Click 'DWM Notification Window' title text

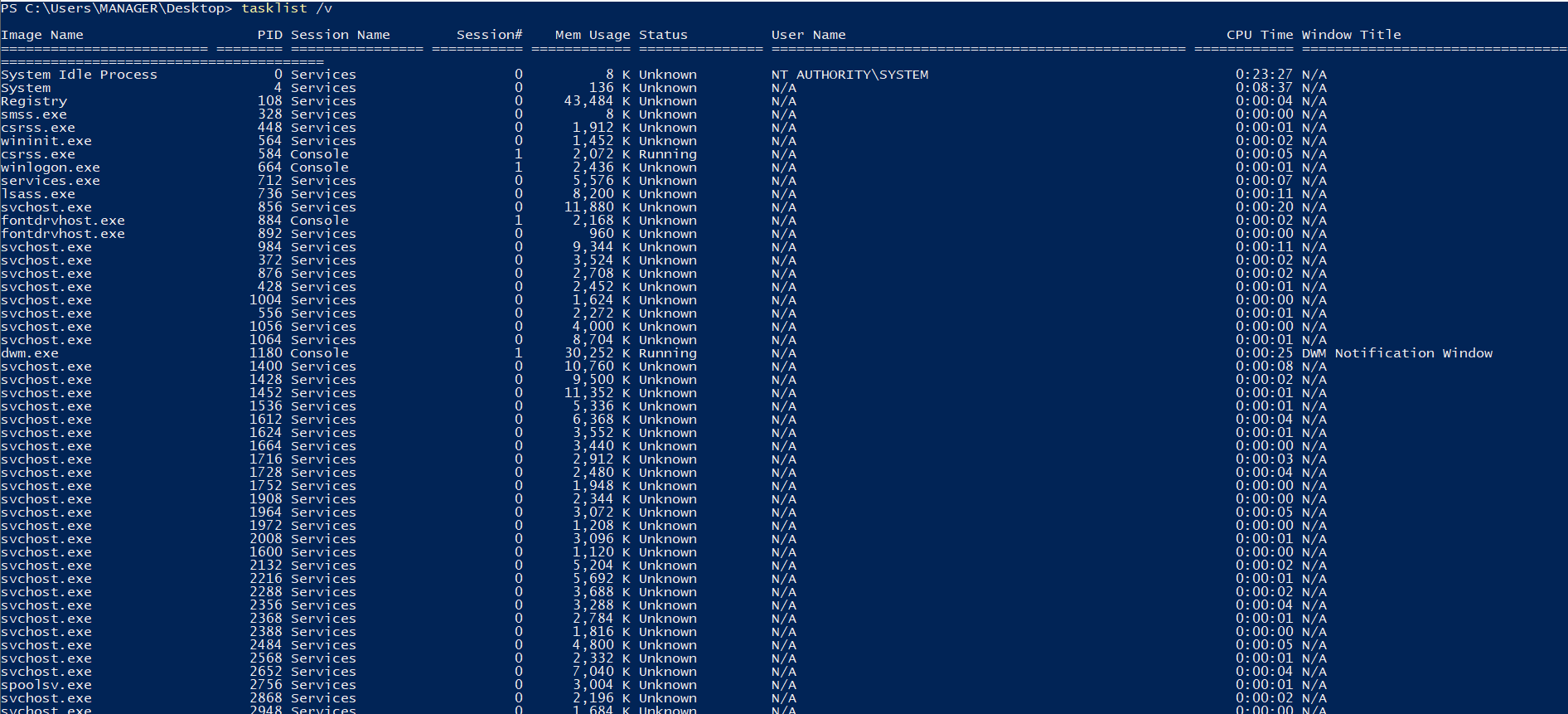tap(1397, 353)
